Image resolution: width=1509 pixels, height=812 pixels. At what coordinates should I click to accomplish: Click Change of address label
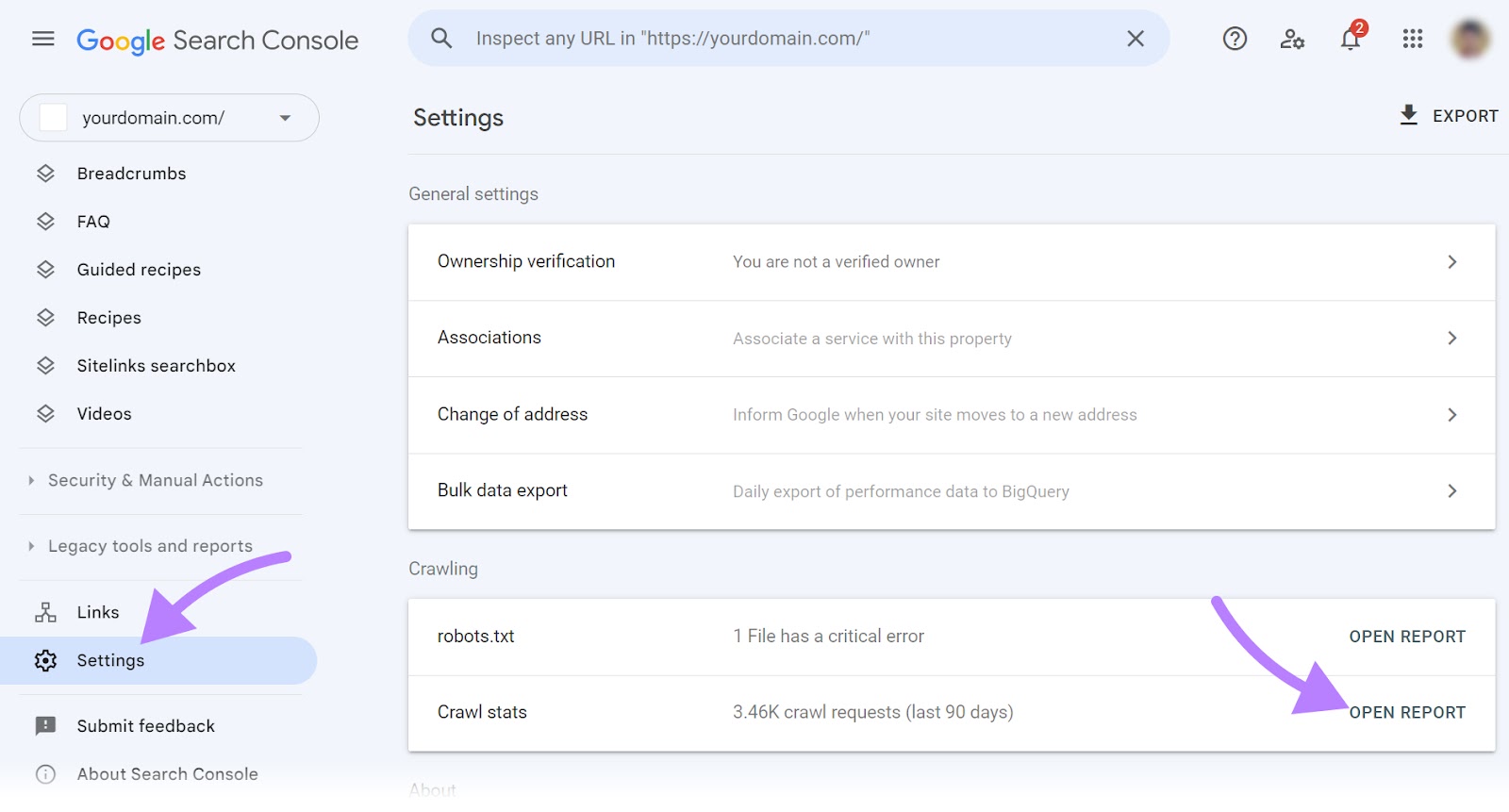click(x=512, y=415)
